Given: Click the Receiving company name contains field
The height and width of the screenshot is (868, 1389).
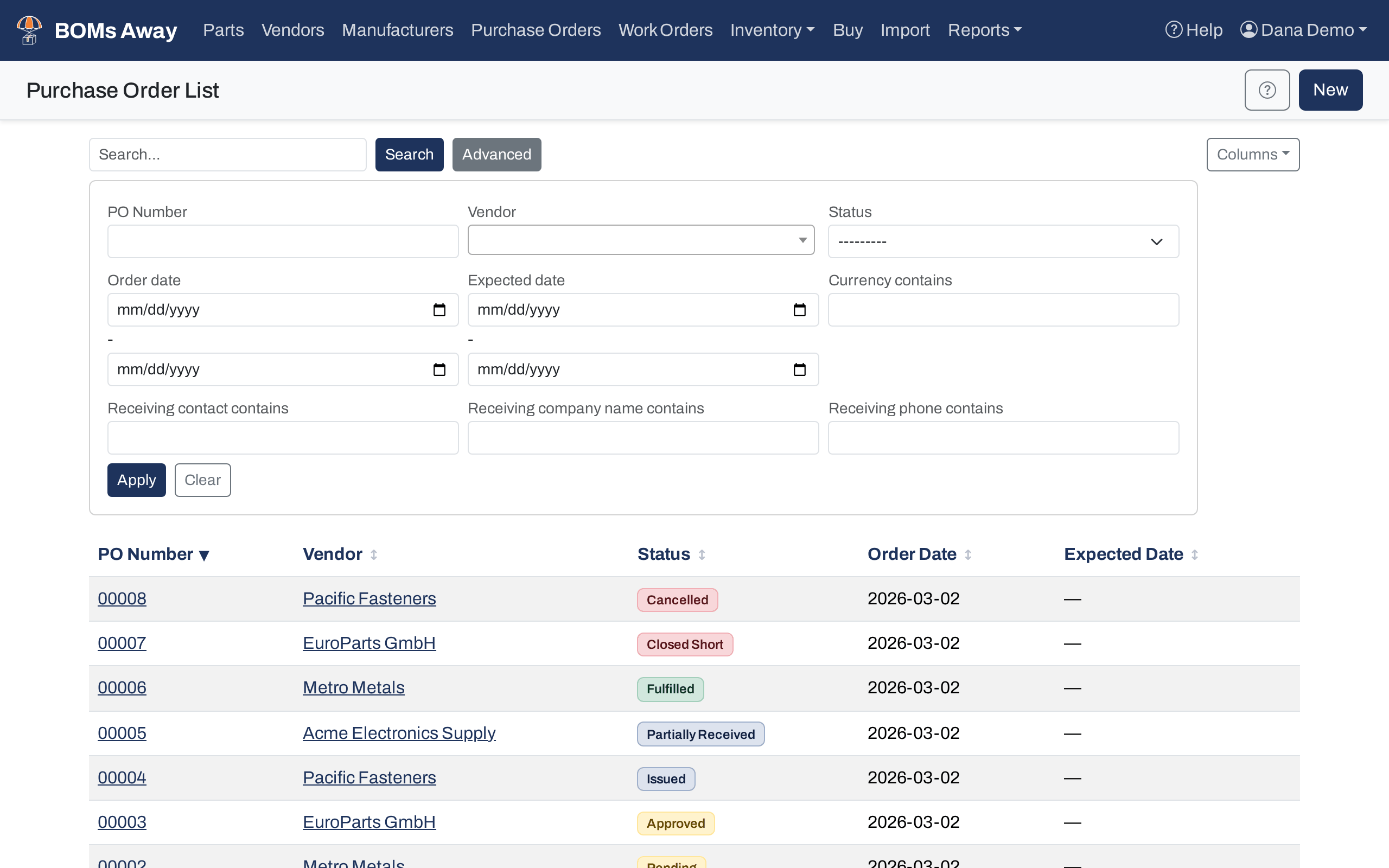Looking at the screenshot, I should pos(643,438).
